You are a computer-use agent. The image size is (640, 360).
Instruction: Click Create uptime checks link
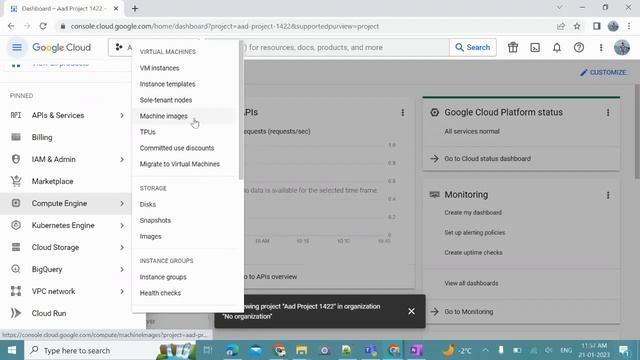[473, 253]
